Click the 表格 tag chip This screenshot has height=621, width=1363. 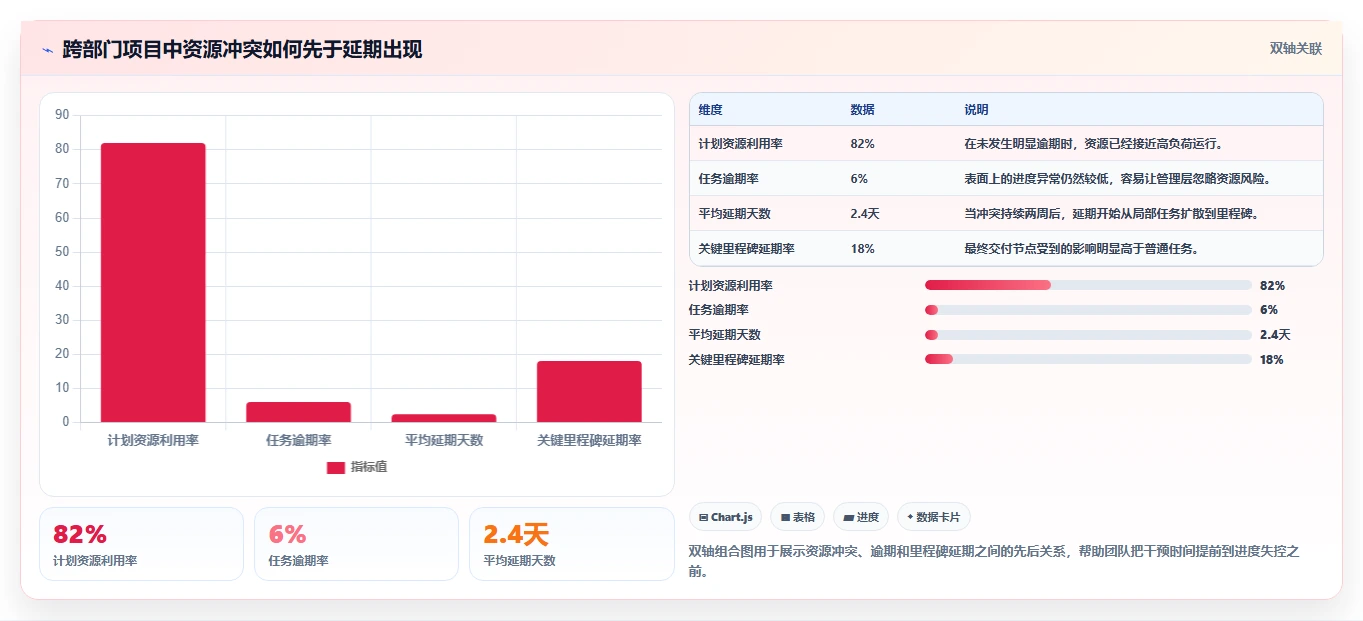pyautogui.click(x=797, y=517)
